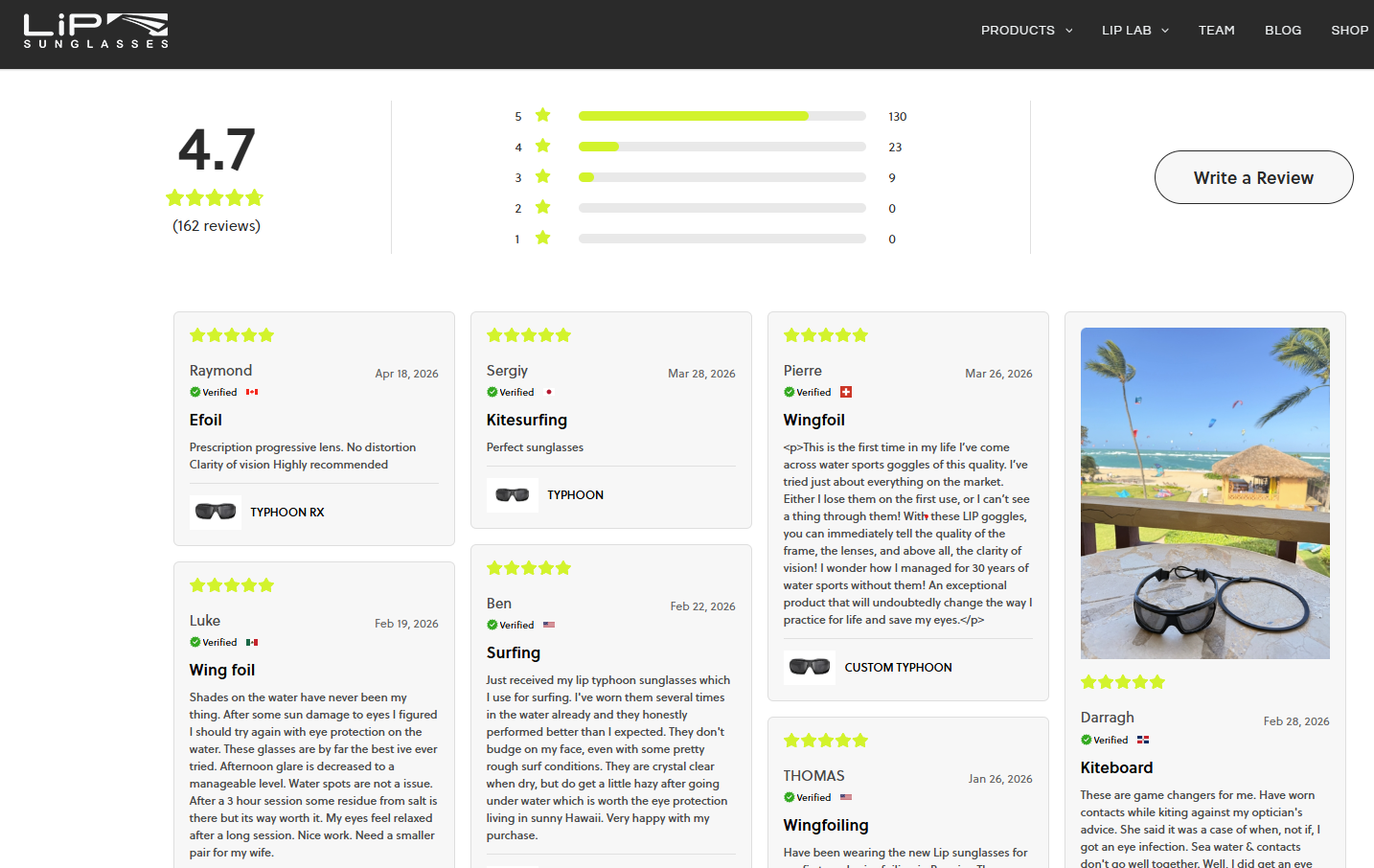
Task: Click the Typhoon sunglasses icon in Sergiy's review
Action: click(x=513, y=494)
